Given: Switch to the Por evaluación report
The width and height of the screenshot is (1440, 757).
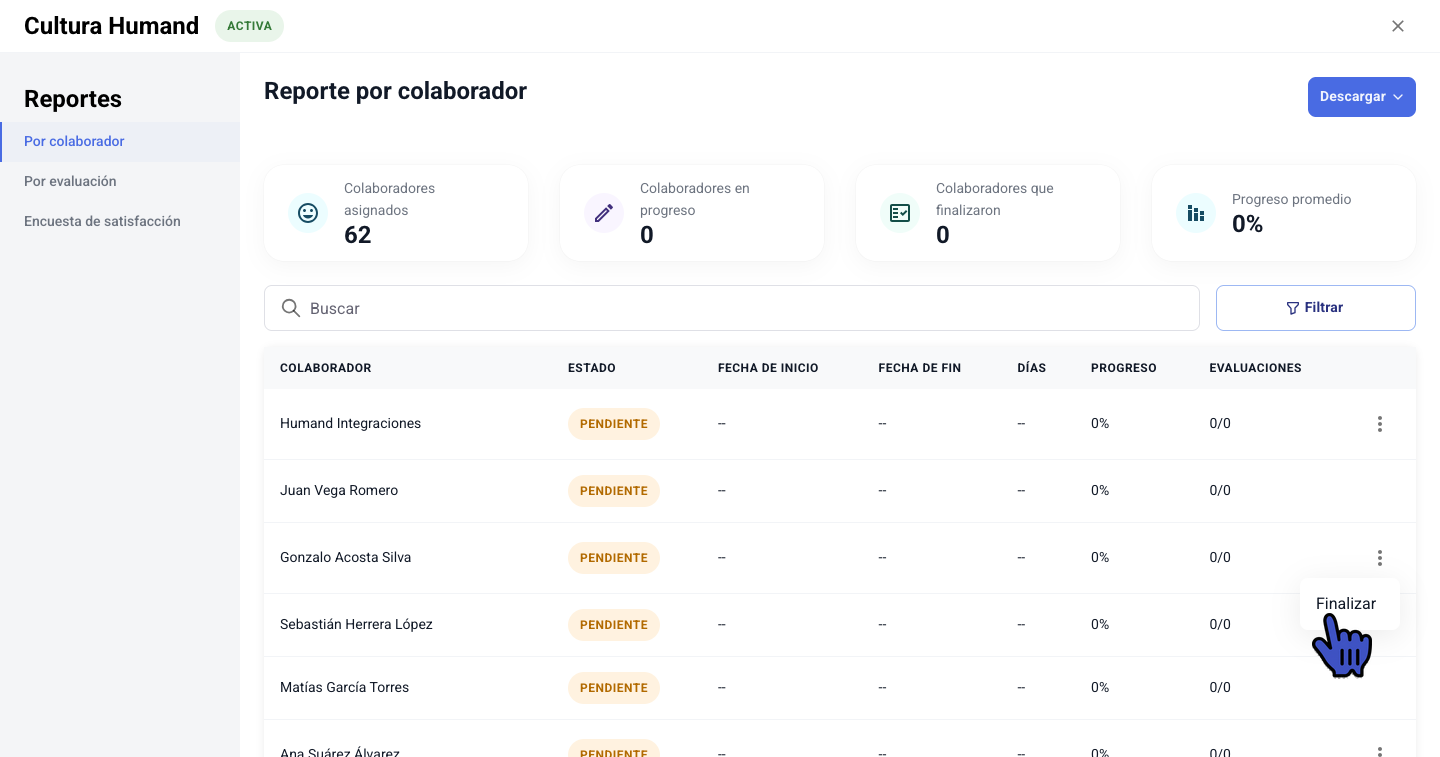Looking at the screenshot, I should tap(120, 181).
